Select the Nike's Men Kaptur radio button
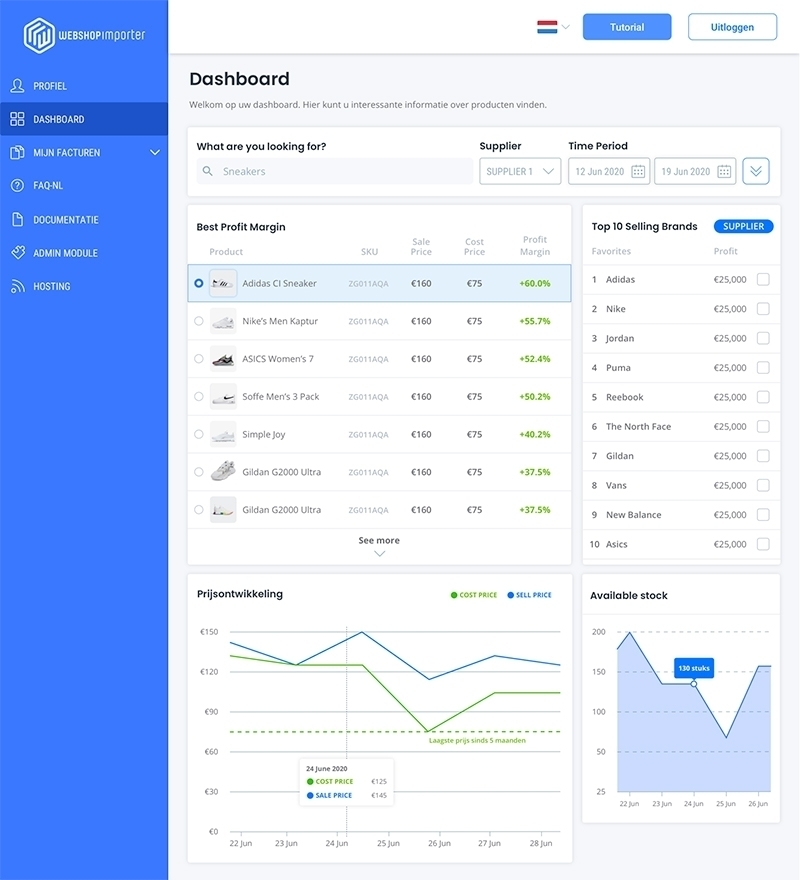Viewport: 800px width, 880px height. [x=199, y=321]
